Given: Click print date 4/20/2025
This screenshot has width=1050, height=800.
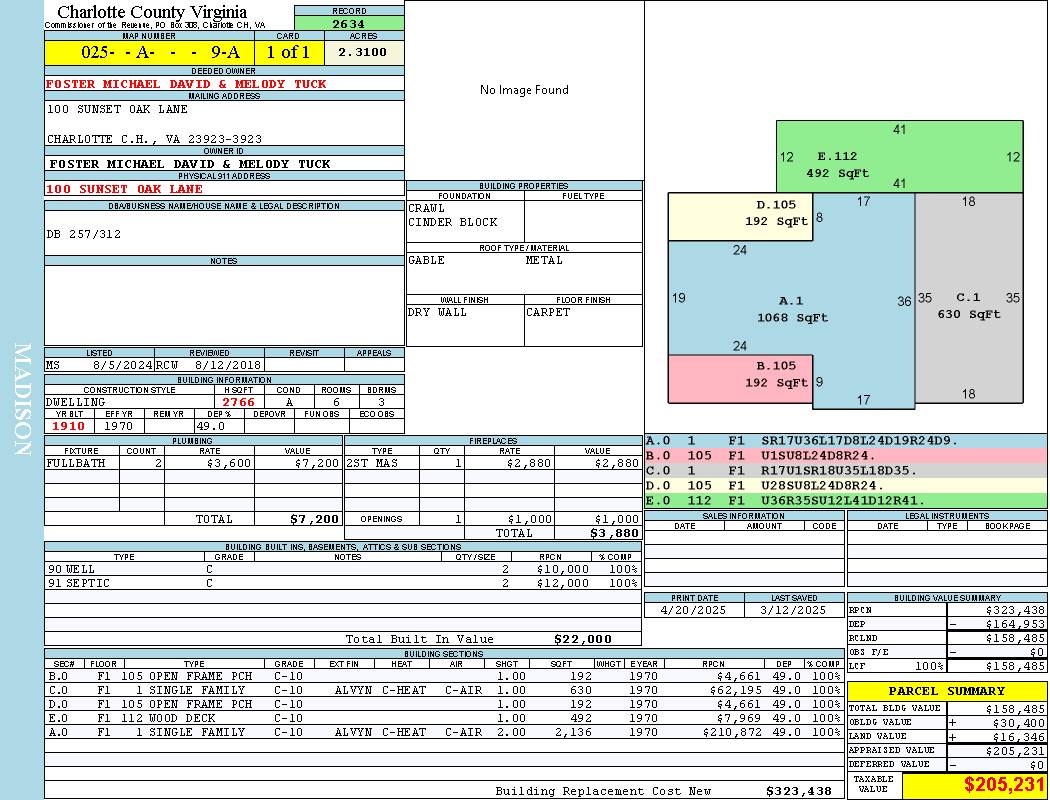Looking at the screenshot, I should point(693,611).
